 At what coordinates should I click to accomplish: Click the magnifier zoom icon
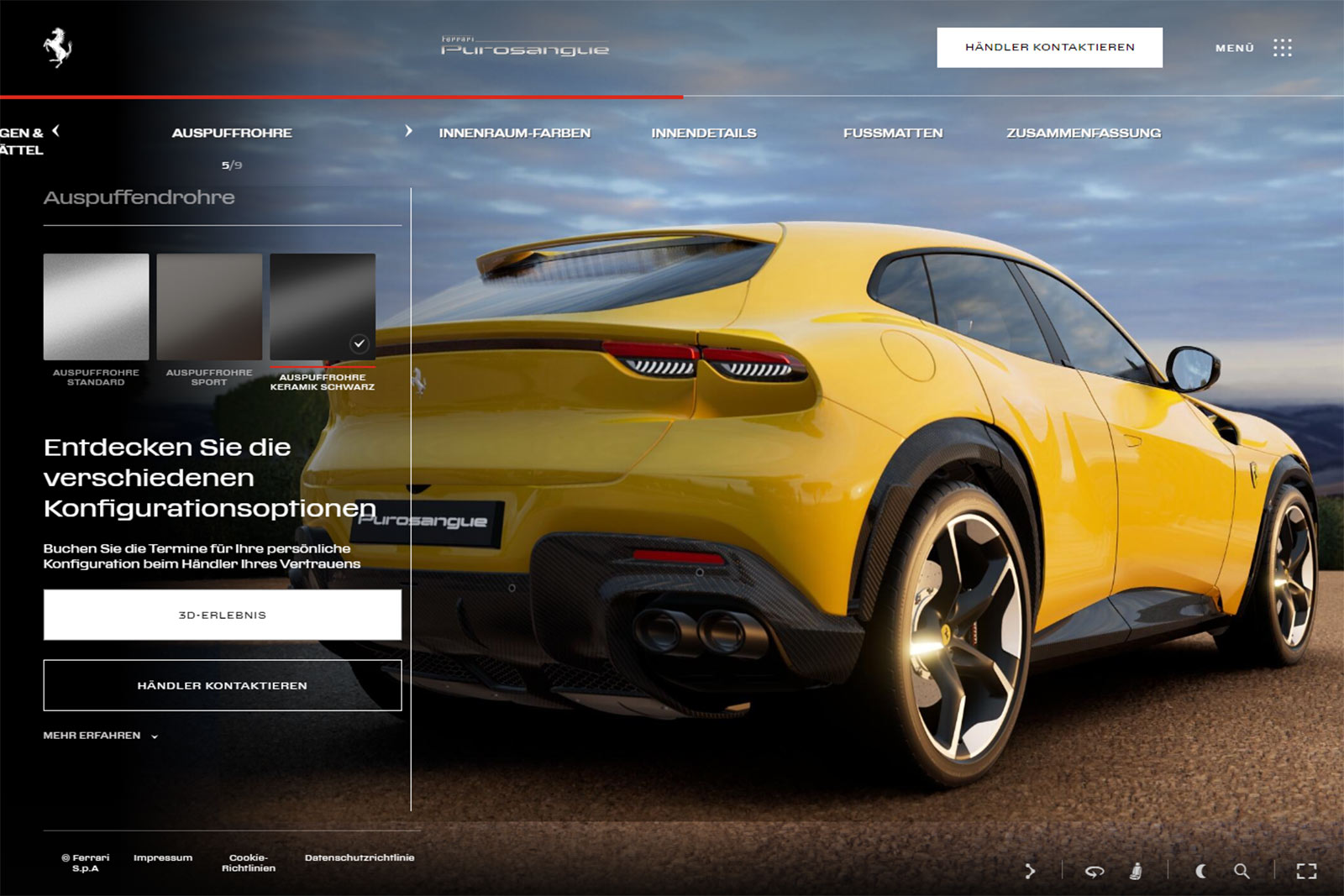[1242, 871]
